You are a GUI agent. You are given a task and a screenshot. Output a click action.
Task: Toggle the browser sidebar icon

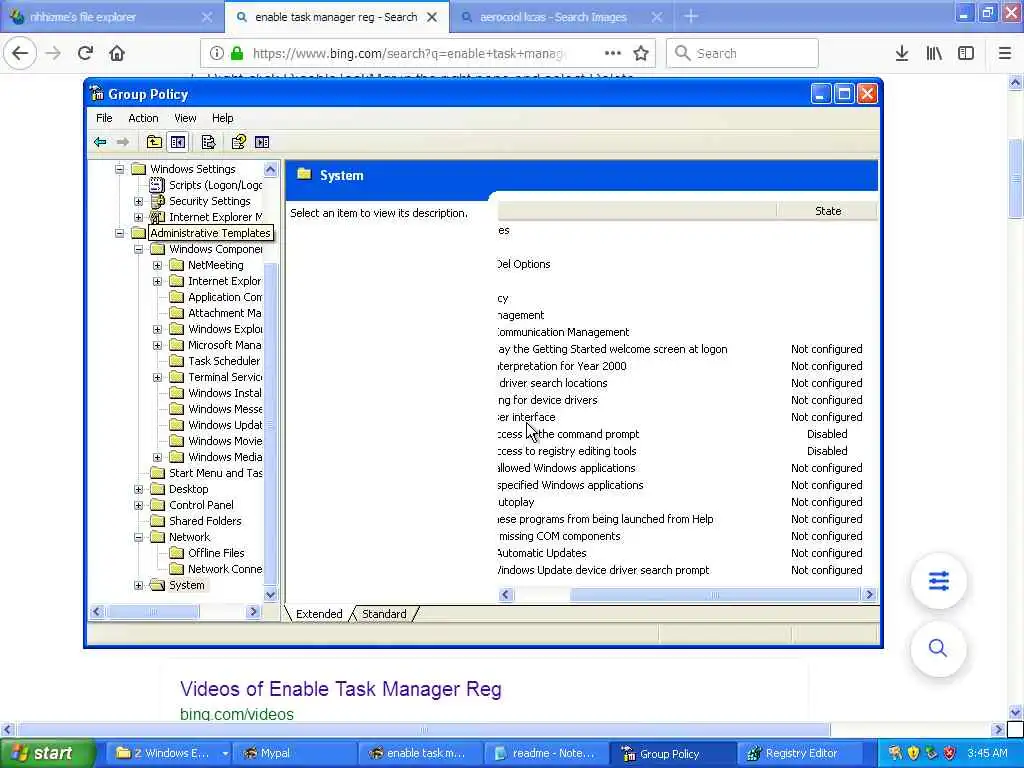pos(966,53)
